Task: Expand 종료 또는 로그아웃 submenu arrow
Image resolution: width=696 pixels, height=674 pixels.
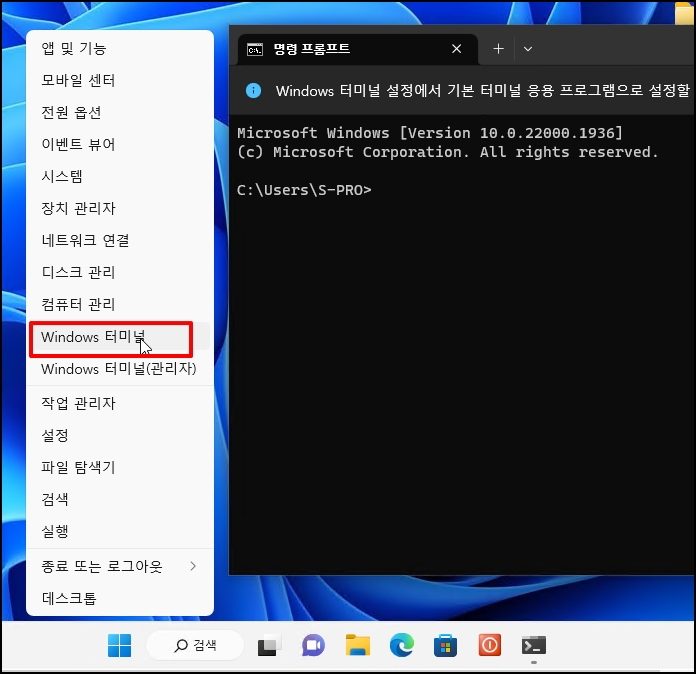Action: tap(193, 566)
